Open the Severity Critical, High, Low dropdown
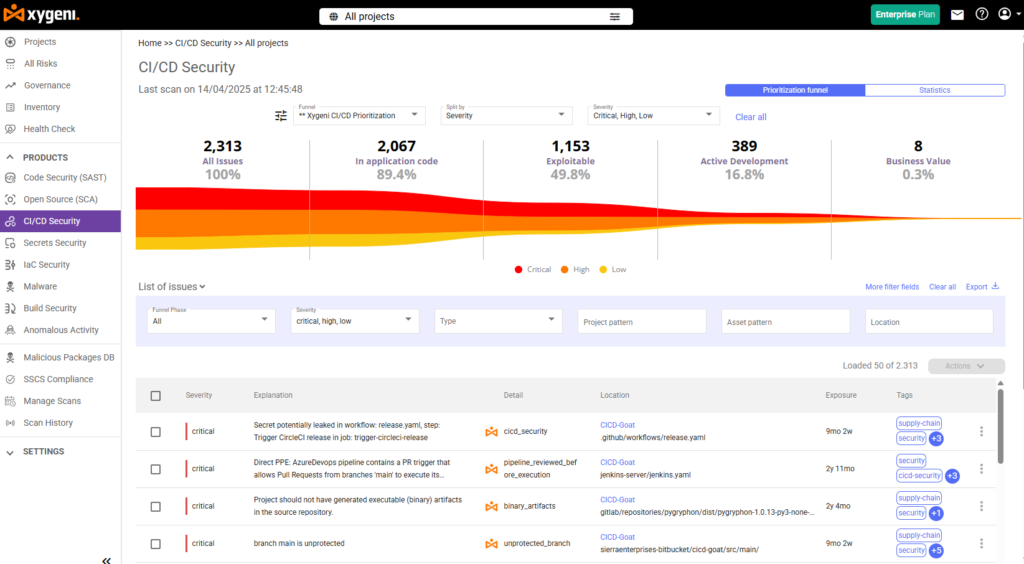The image size is (1024, 564). (653, 115)
